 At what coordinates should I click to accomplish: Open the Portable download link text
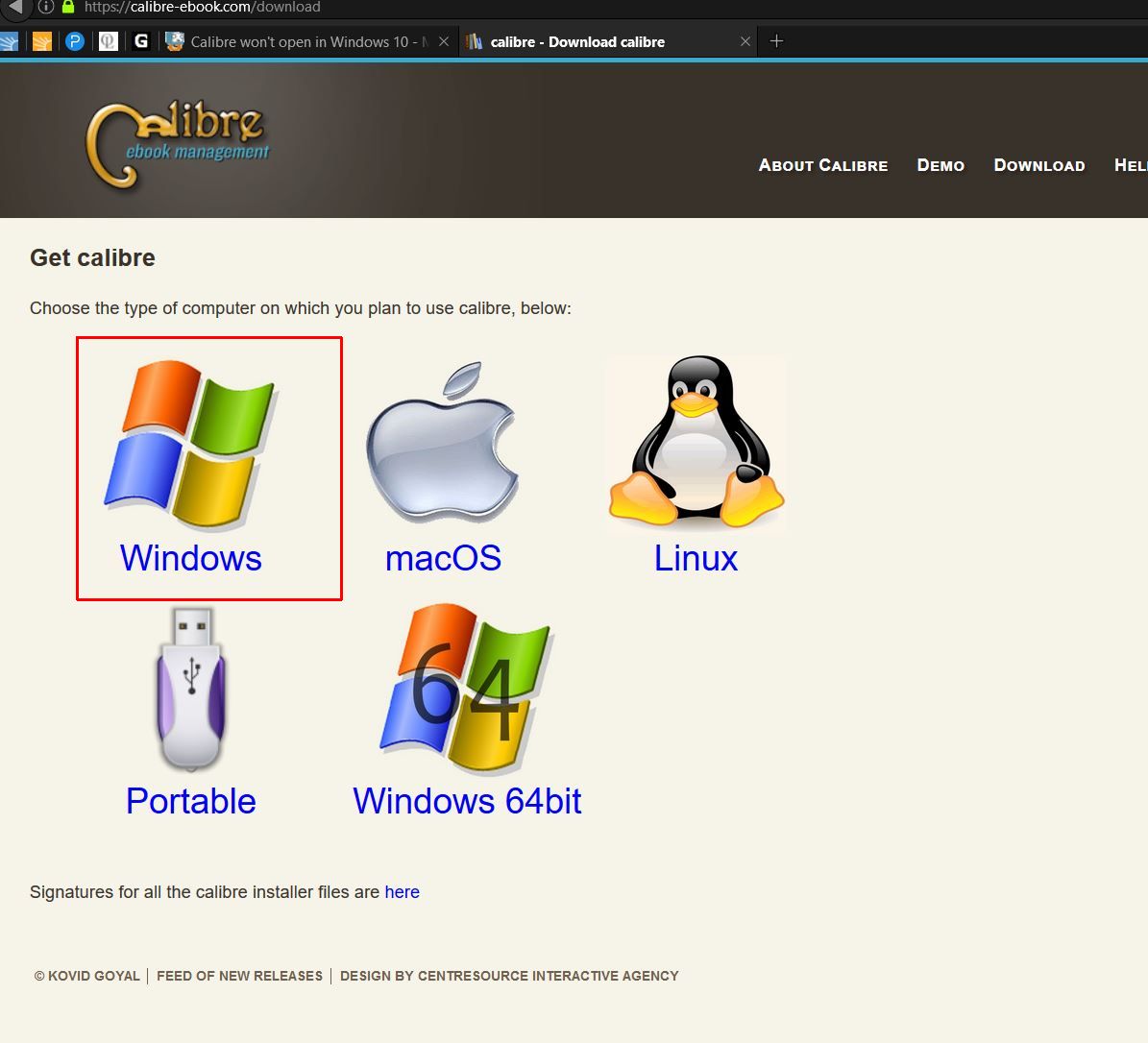[x=191, y=801]
